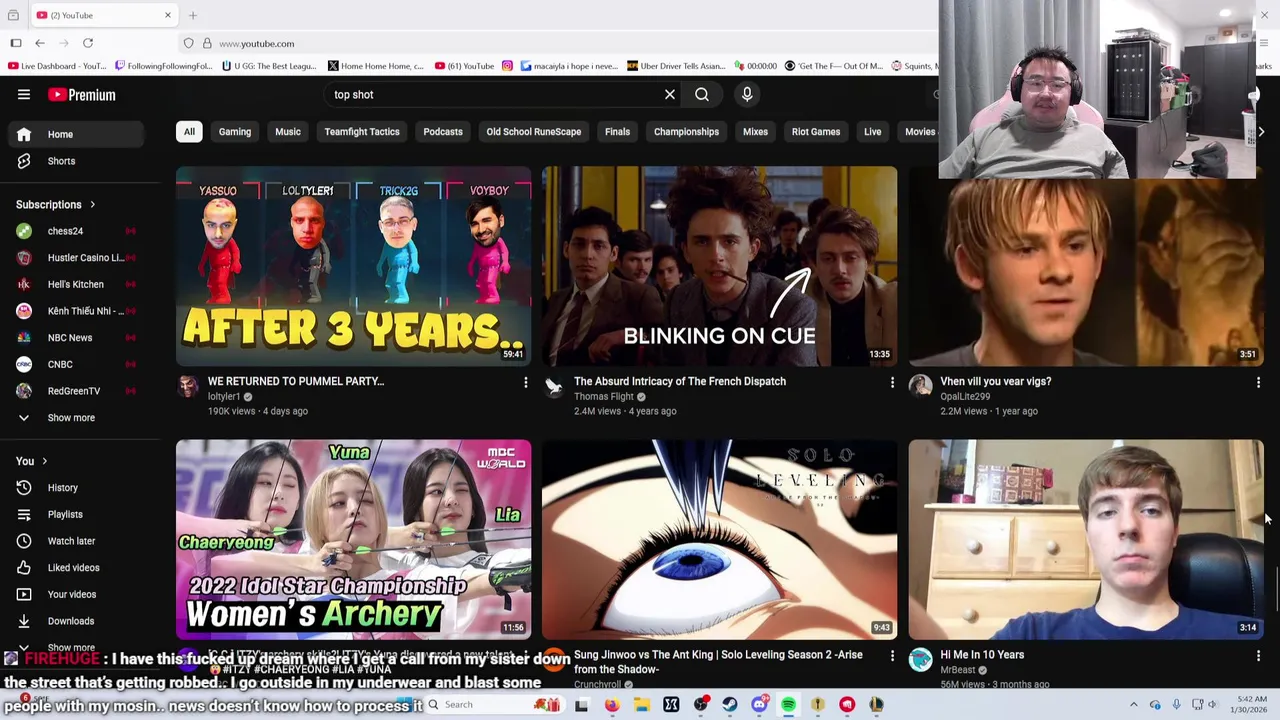Image resolution: width=1280 pixels, height=720 pixels.
Task: Open the Live Dashboard bookmark
Action: click(57, 66)
